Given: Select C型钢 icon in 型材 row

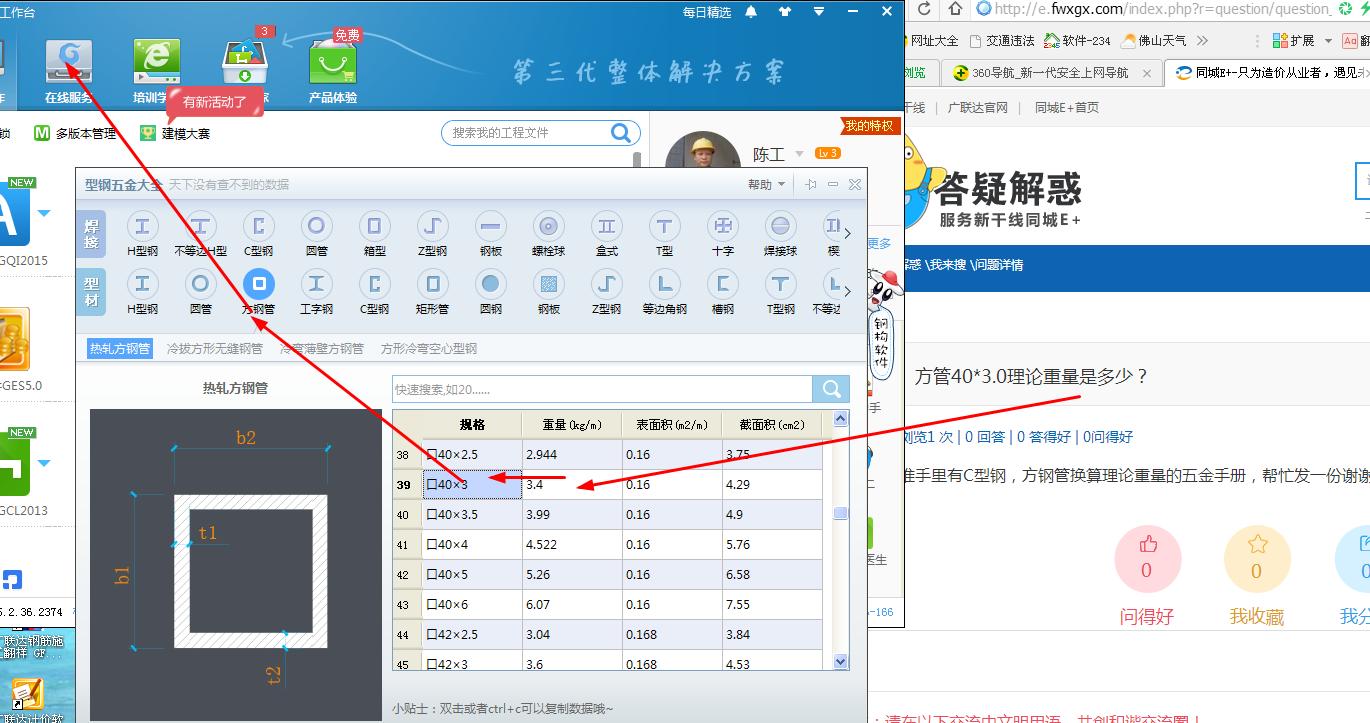Looking at the screenshot, I should click(375, 284).
